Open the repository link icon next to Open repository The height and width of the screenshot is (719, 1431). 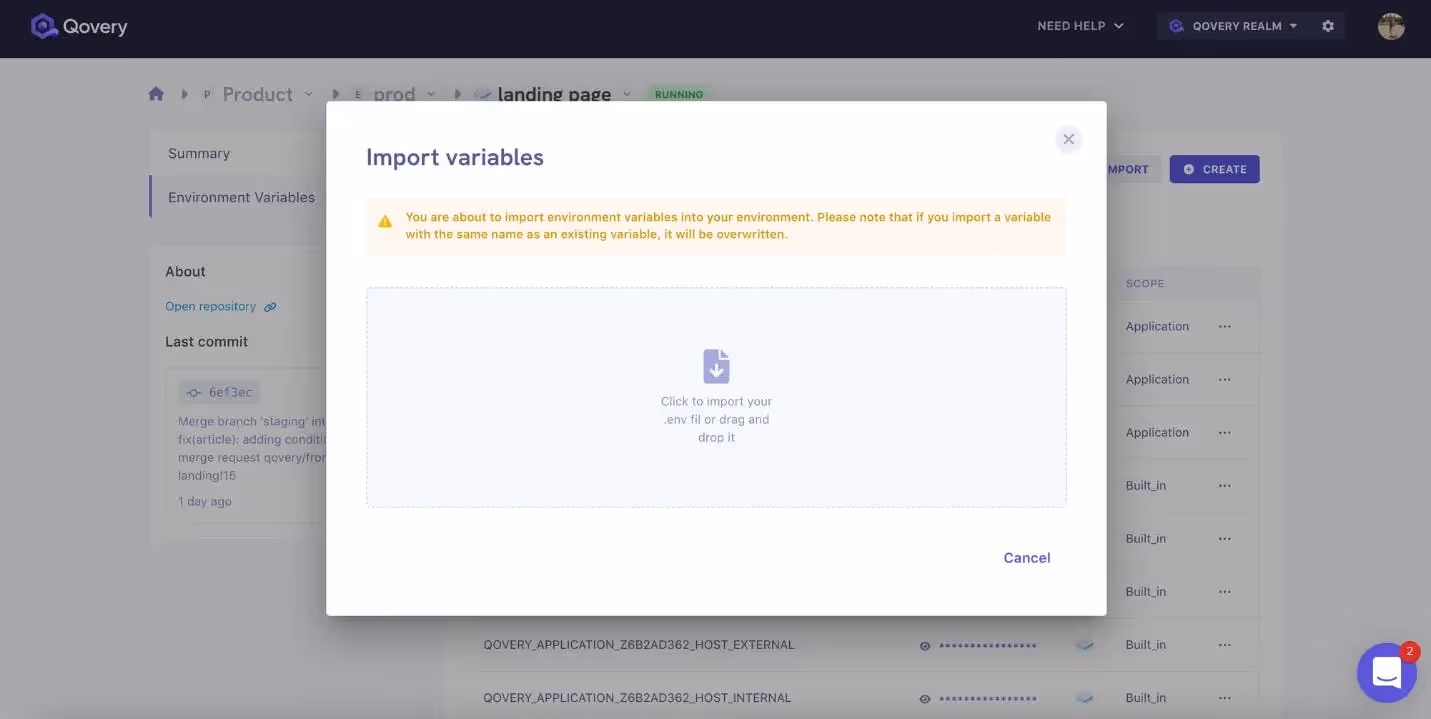(270, 306)
